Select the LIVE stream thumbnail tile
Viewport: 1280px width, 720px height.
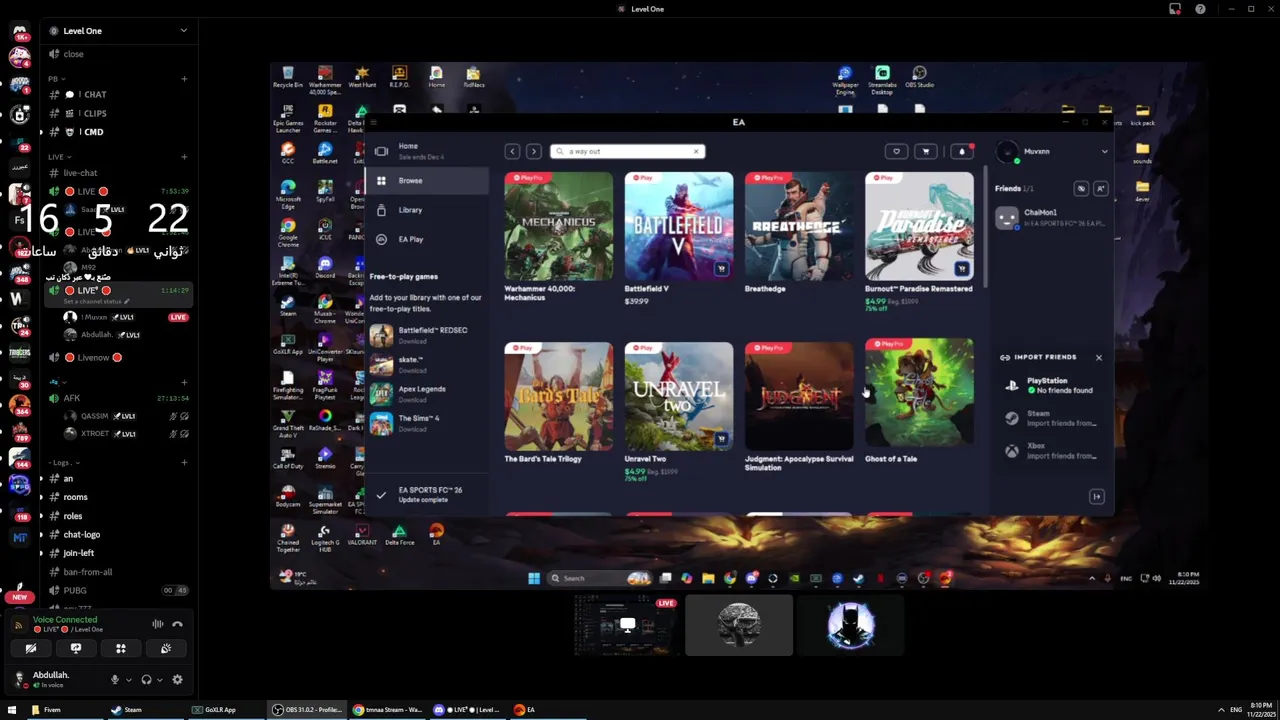coord(627,626)
